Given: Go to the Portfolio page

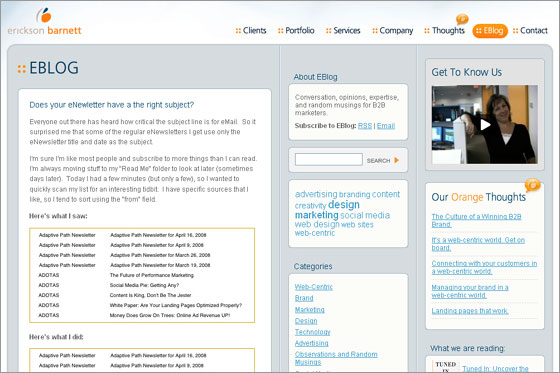Looking at the screenshot, I should (x=296, y=31).
